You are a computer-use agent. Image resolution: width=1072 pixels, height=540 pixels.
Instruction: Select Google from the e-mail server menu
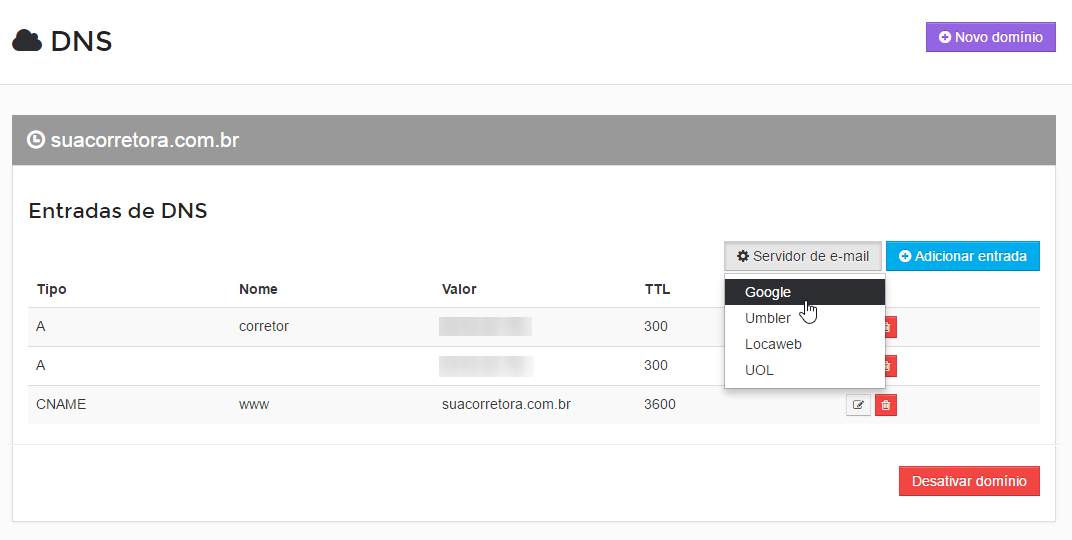[768, 292]
